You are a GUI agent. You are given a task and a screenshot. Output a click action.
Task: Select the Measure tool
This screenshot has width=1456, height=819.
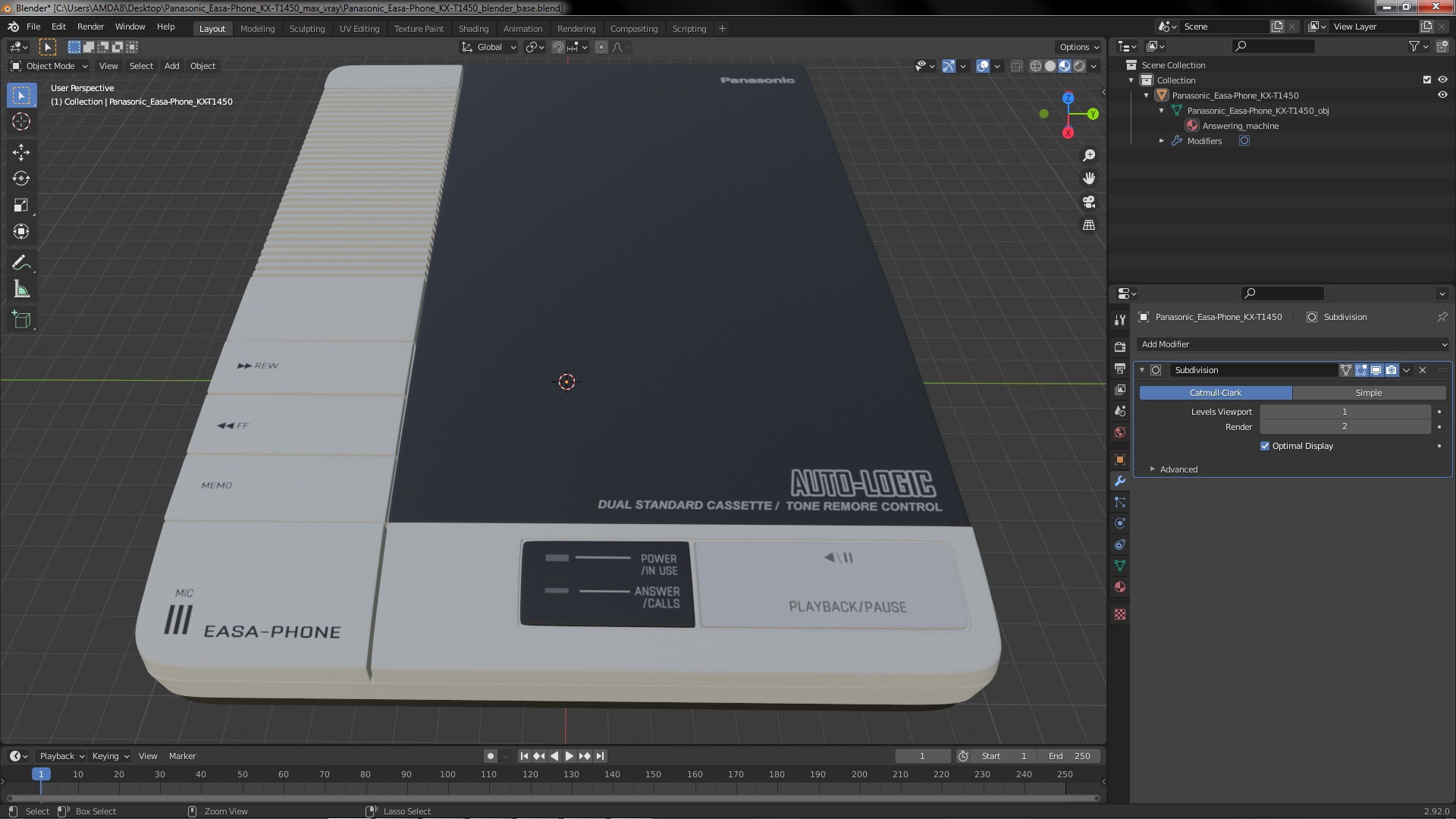tap(21, 290)
